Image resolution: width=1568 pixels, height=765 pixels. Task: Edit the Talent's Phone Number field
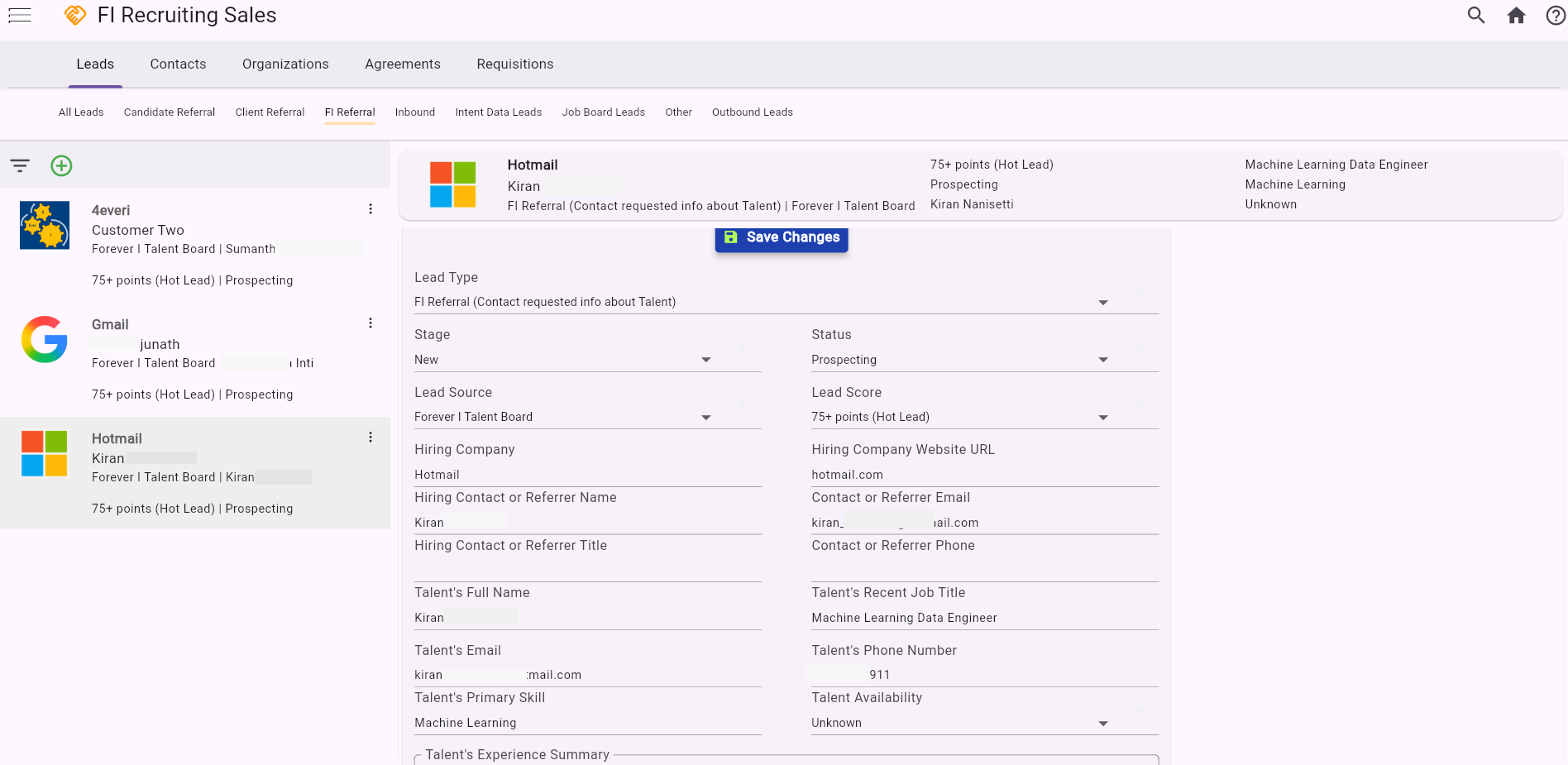point(985,675)
